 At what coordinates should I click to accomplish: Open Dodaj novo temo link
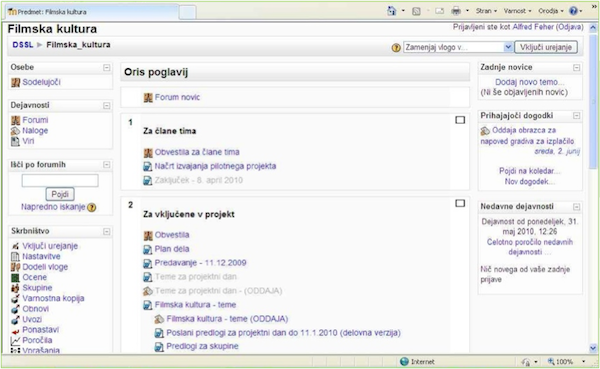530,82
